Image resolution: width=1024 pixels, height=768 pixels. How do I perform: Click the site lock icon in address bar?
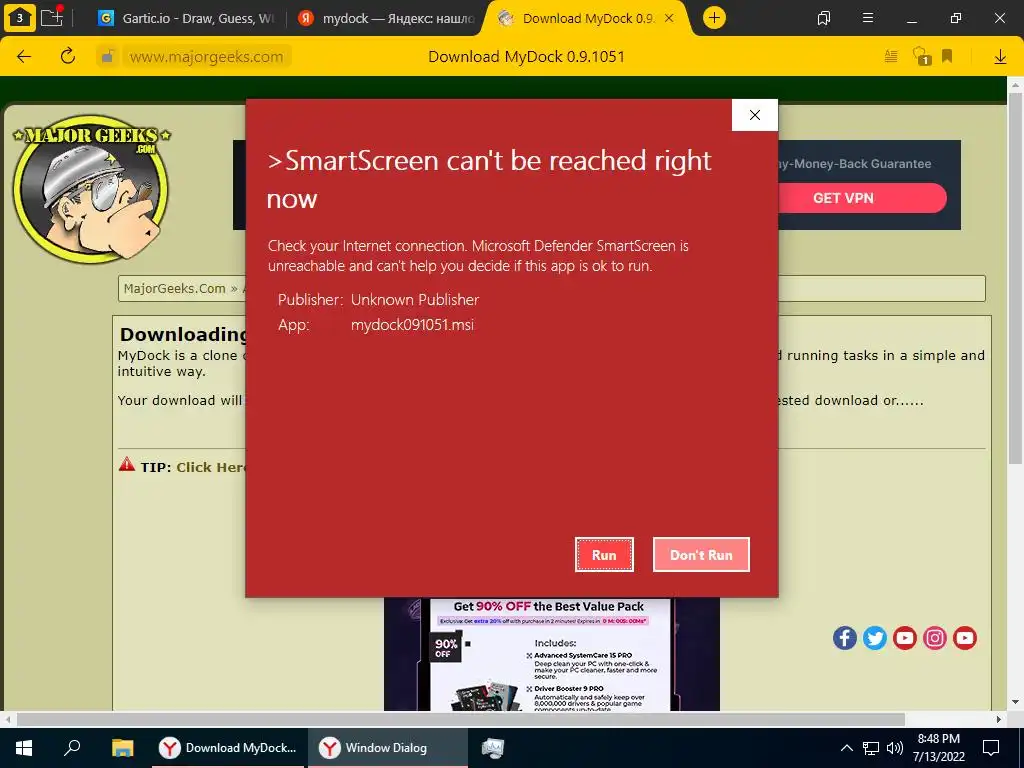(x=108, y=57)
